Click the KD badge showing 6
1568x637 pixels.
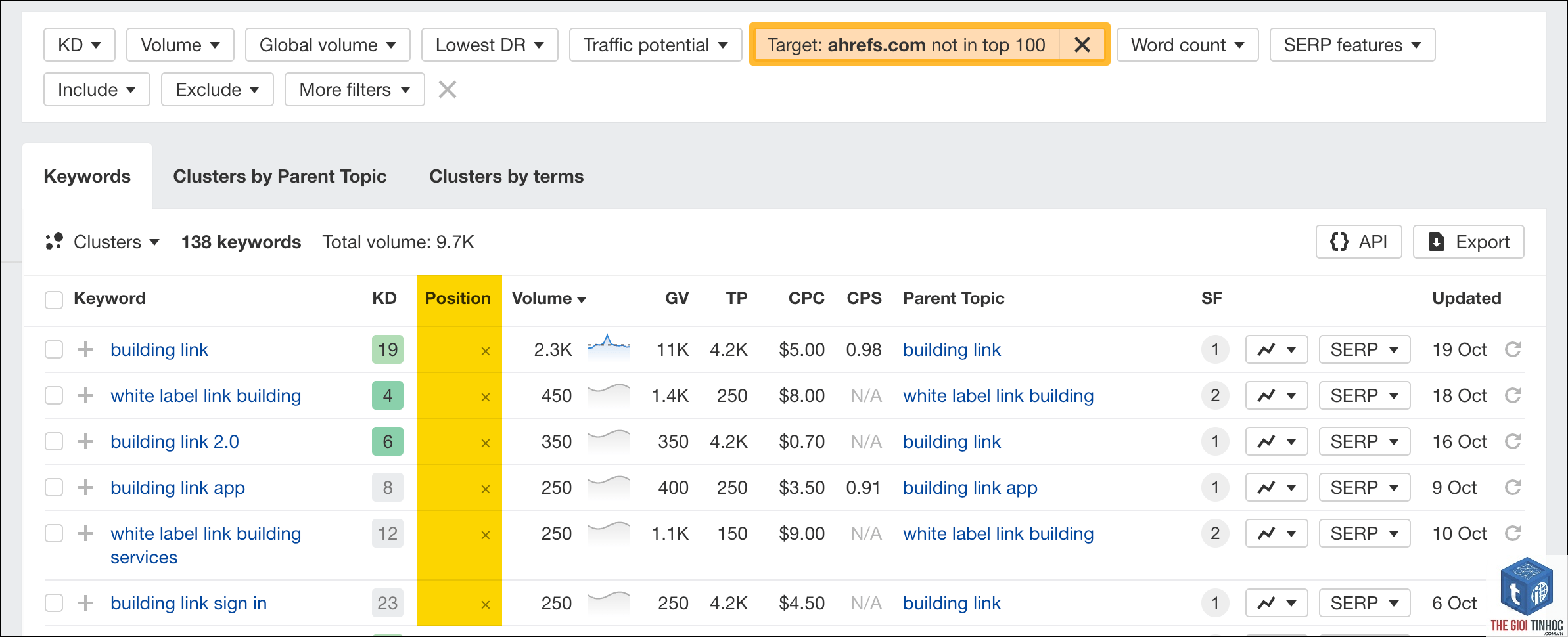(388, 441)
